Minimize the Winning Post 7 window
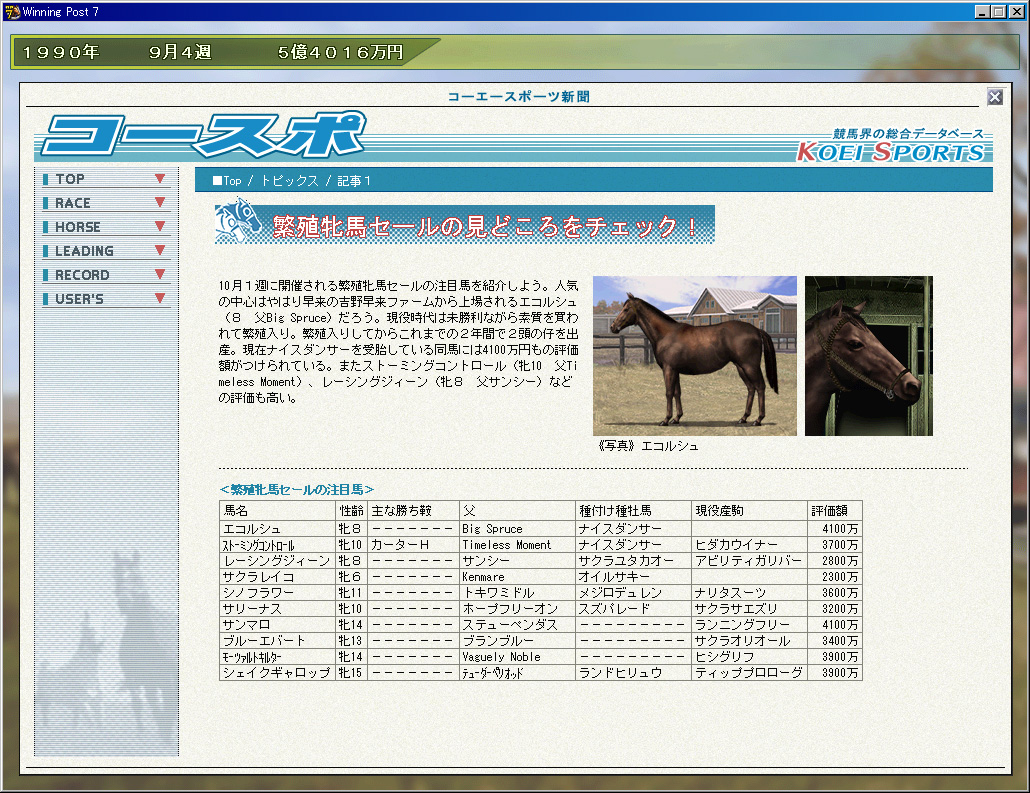The image size is (1030, 793). 983,12
